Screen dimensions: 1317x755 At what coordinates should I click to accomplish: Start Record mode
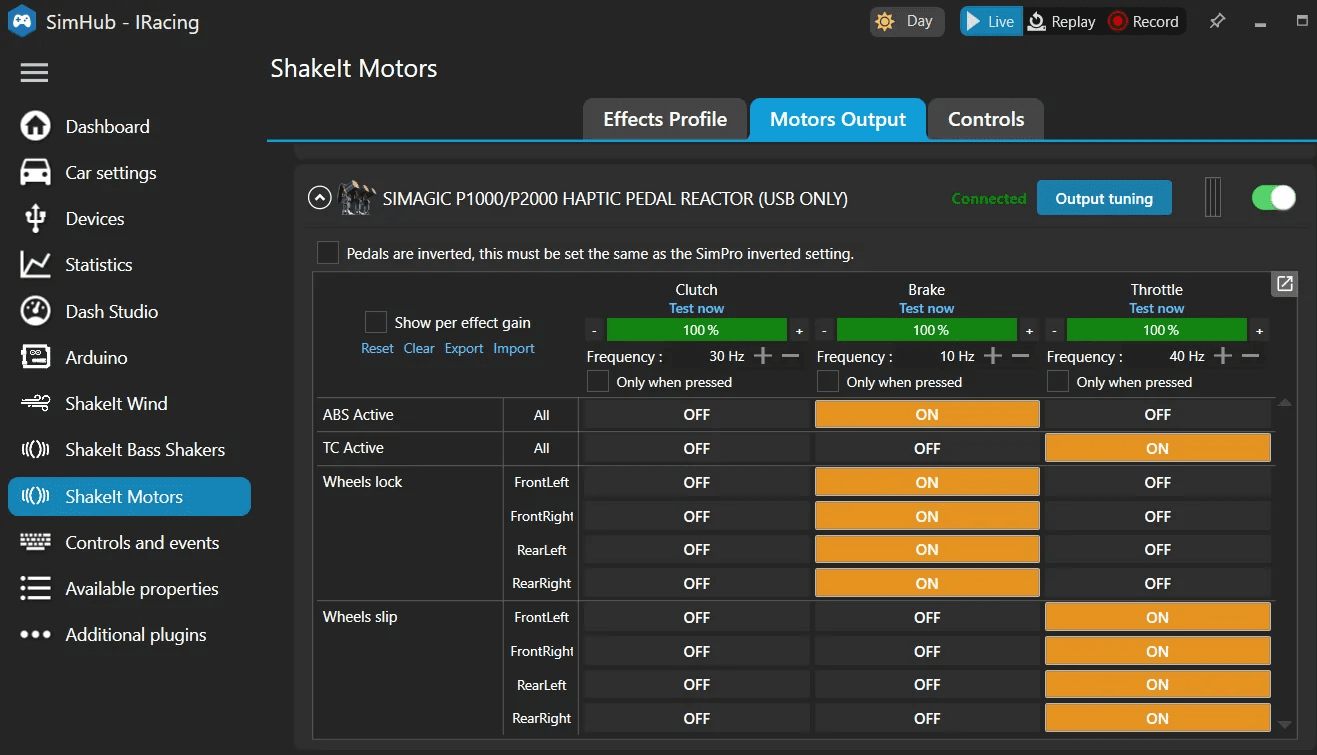pos(1144,21)
